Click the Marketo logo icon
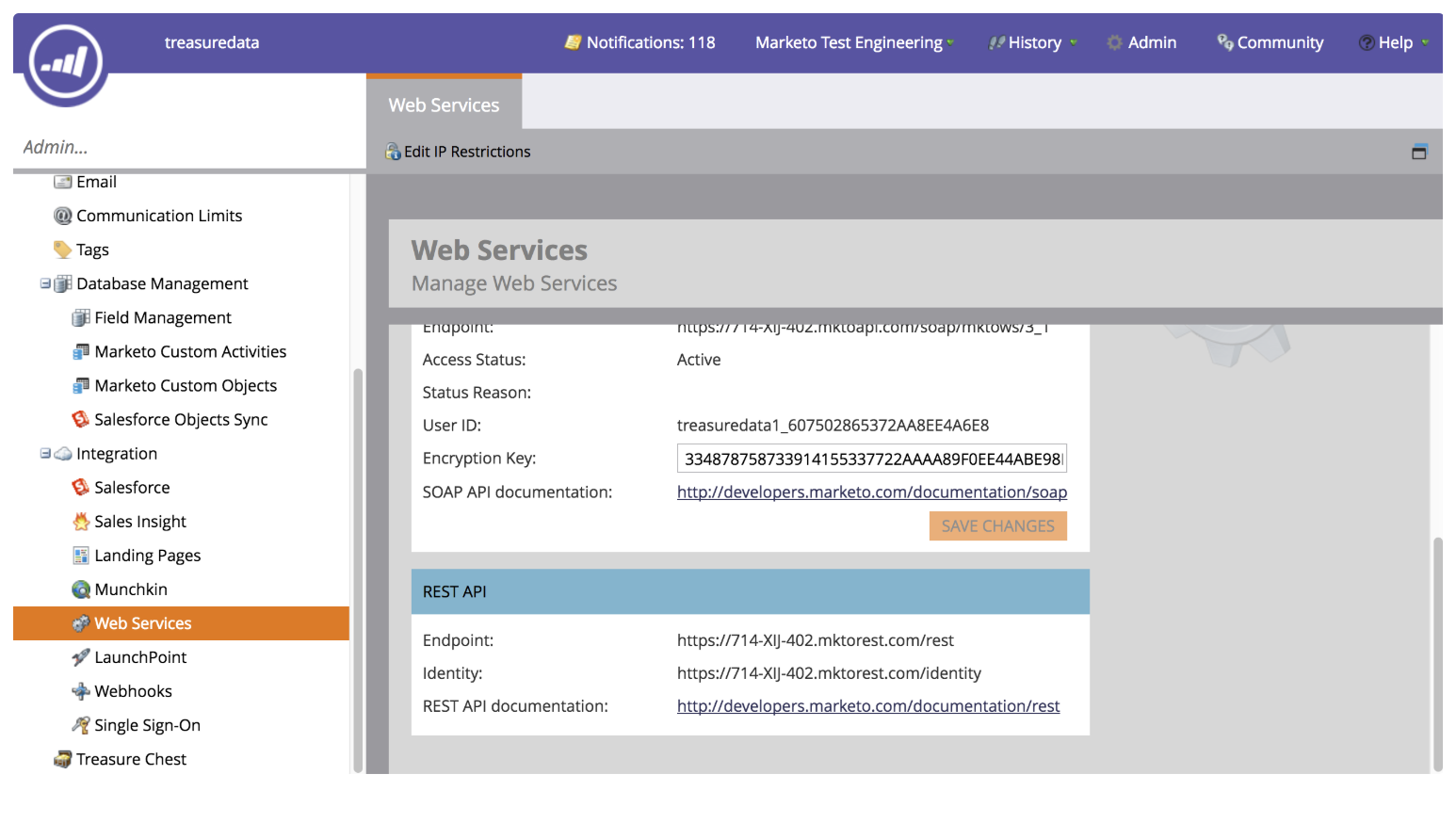Image resolution: width=1456 pixels, height=823 pixels. [x=65, y=63]
